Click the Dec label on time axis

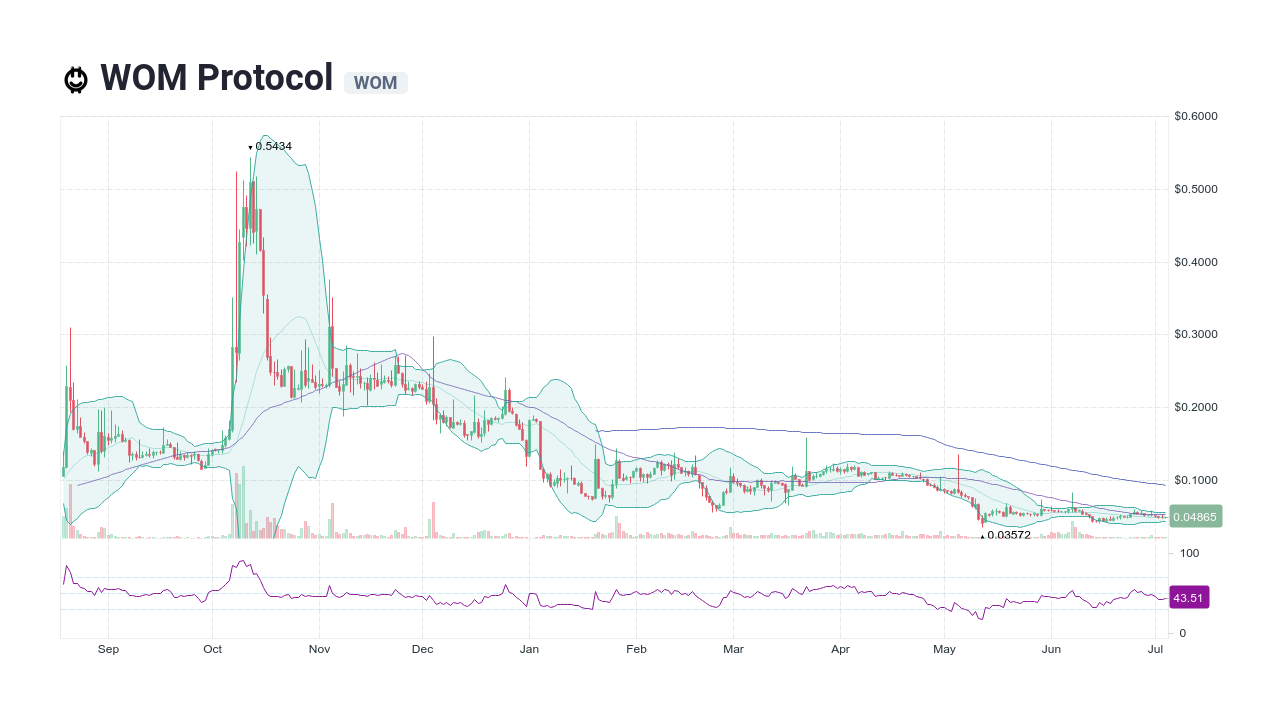tap(422, 649)
